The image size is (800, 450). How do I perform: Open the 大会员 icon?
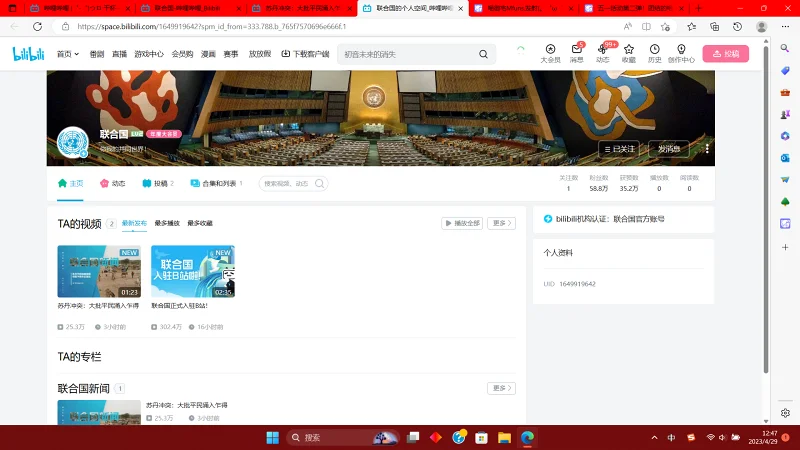(550, 53)
